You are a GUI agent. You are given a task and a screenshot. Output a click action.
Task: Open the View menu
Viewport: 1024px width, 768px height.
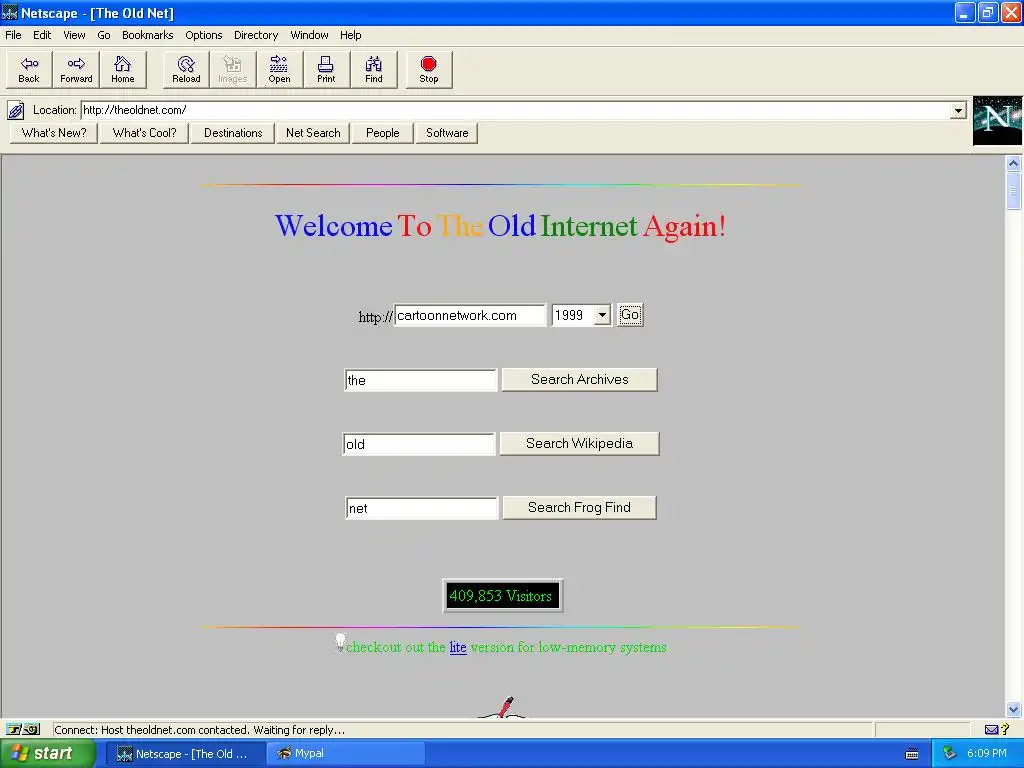coord(74,35)
